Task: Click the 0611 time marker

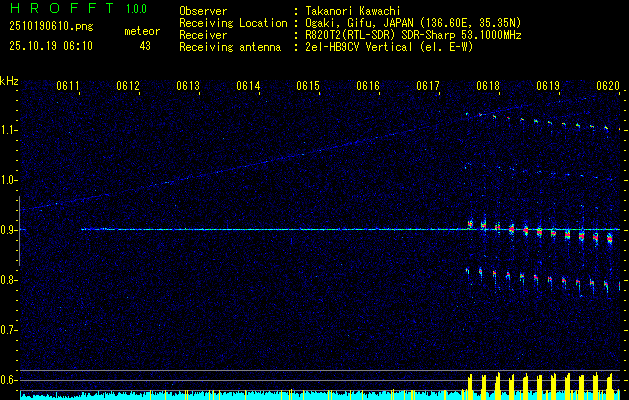Action: (x=68, y=87)
